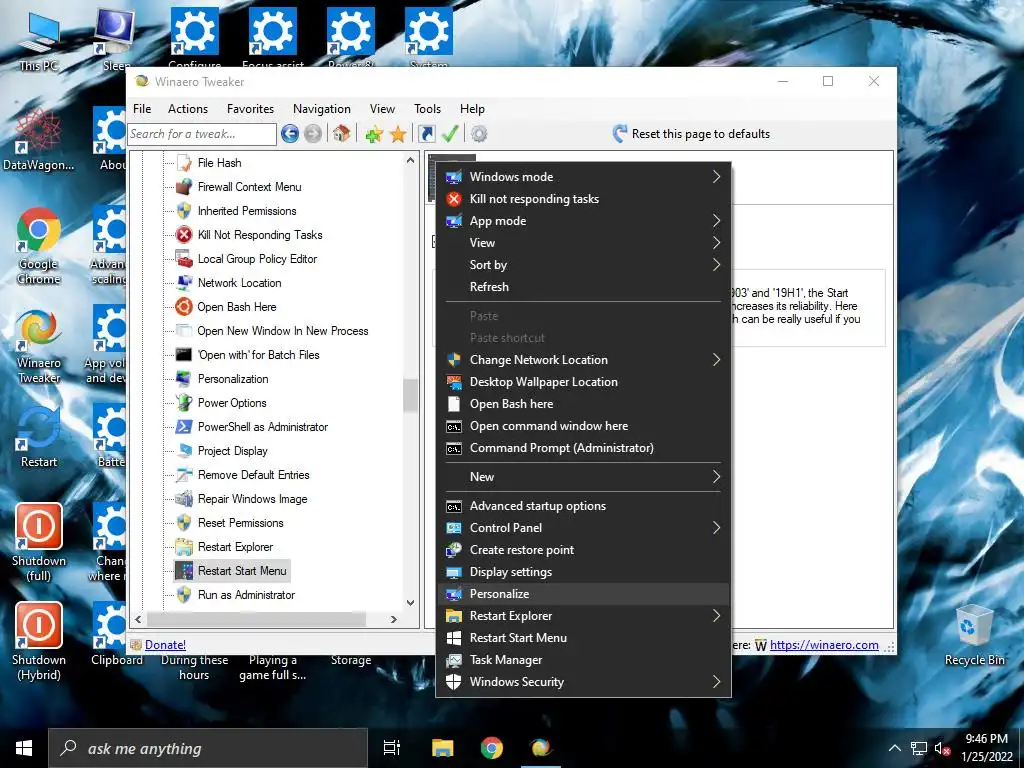Open the File menu
The width and height of the screenshot is (1024, 768).
point(142,109)
